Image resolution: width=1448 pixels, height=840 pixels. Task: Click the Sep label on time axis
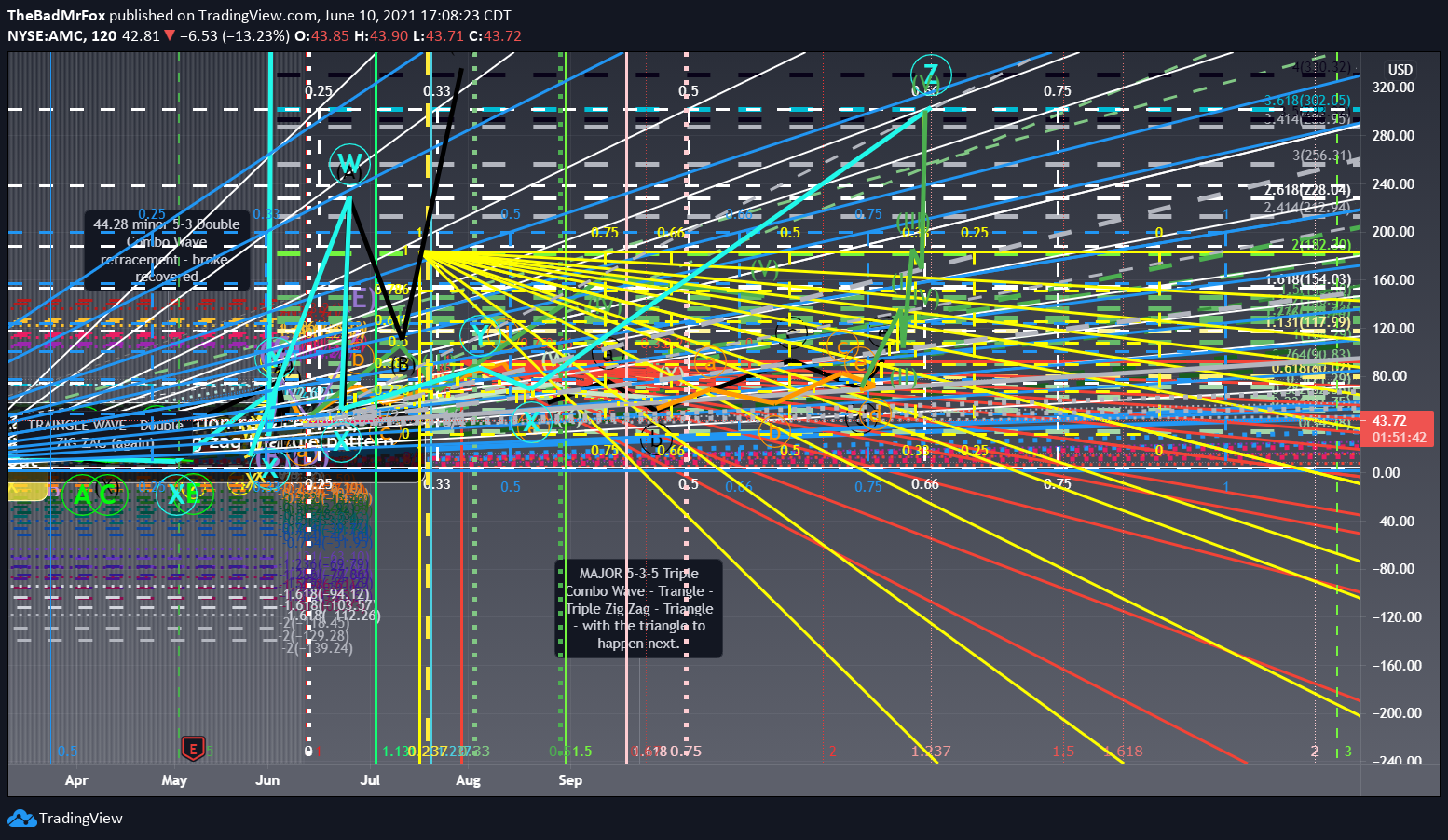(570, 780)
